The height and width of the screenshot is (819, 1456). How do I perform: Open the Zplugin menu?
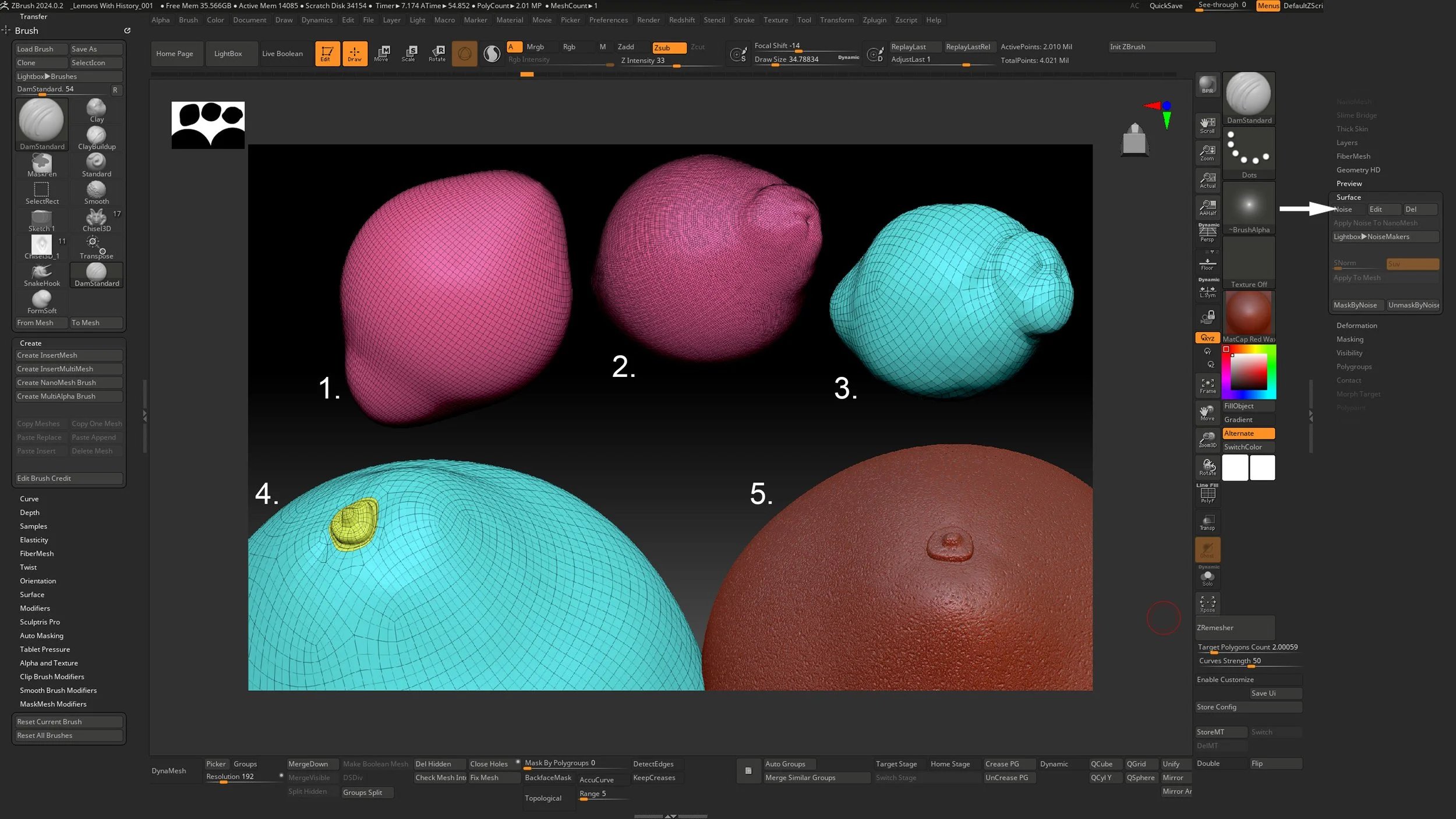click(x=874, y=20)
